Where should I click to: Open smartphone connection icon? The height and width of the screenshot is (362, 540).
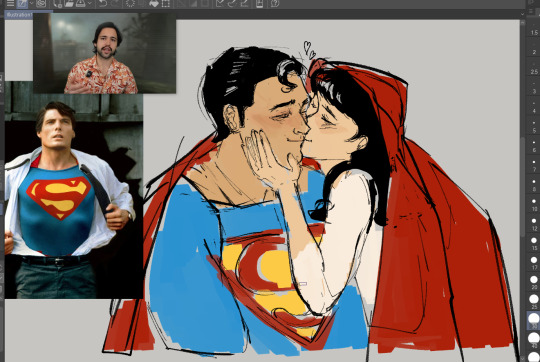pyautogui.click(x=260, y=3)
